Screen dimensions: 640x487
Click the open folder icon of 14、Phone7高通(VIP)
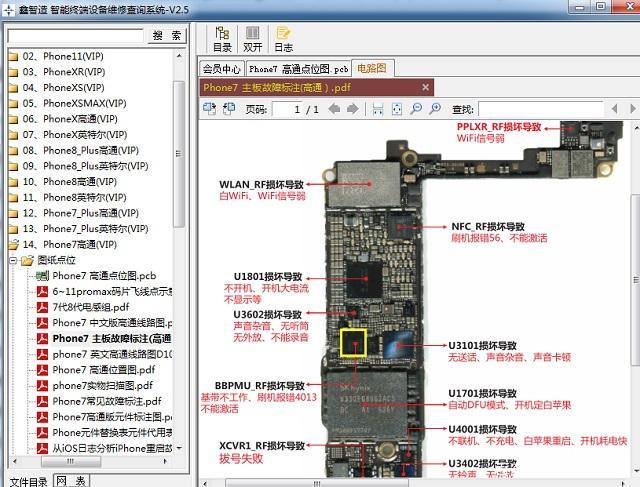click(13, 245)
